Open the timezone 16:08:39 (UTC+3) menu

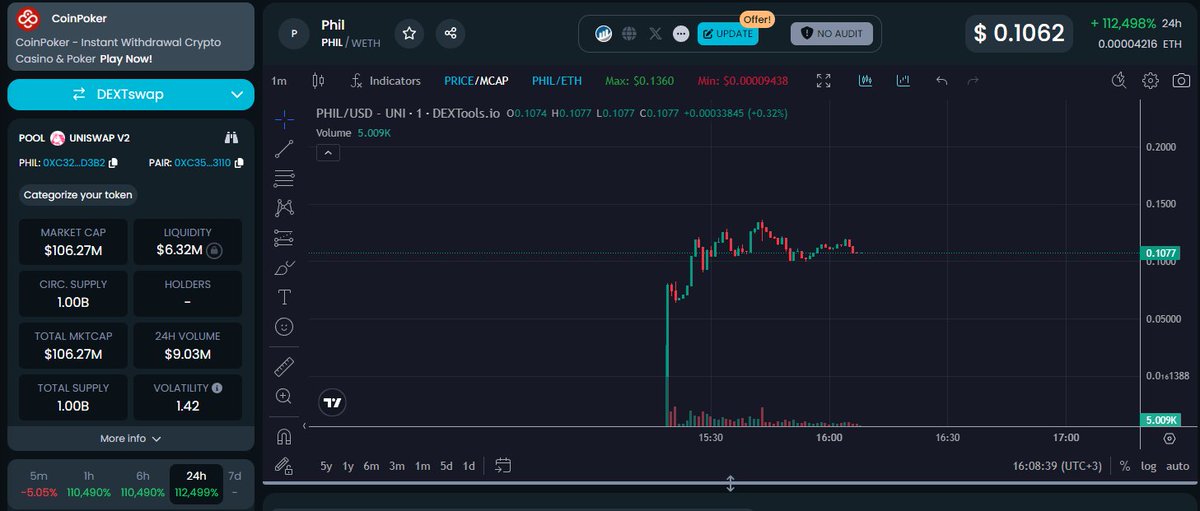(1059, 466)
